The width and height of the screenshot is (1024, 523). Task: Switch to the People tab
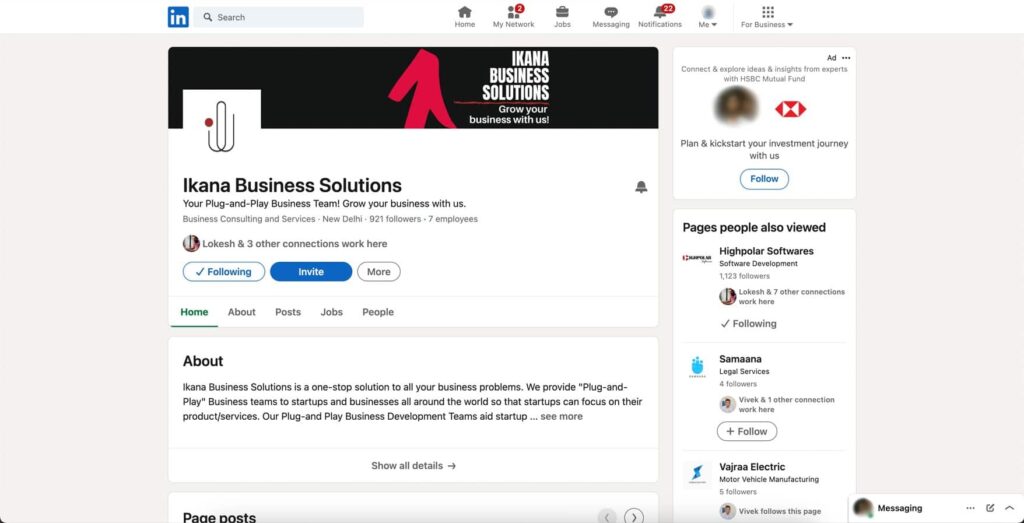point(378,312)
